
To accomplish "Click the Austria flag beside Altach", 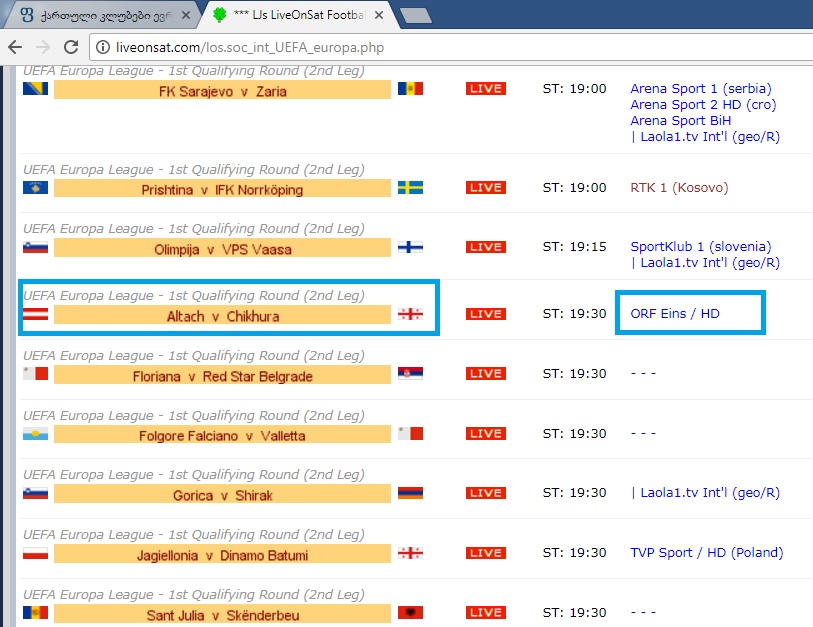I will click(x=35, y=314).
